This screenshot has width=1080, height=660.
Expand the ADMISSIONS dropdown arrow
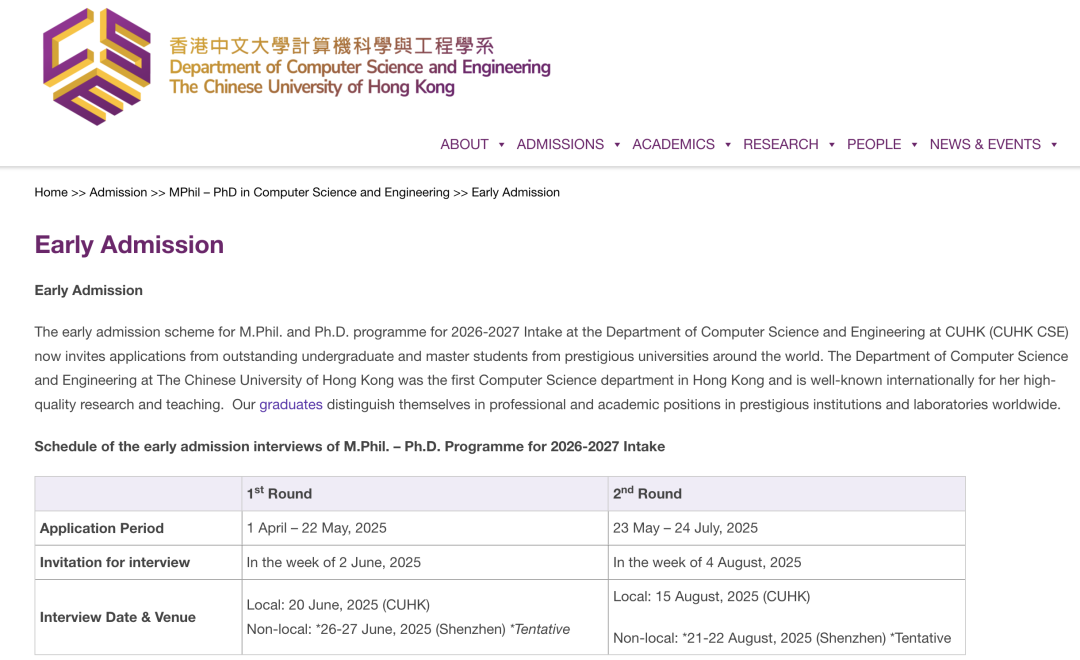pos(617,145)
